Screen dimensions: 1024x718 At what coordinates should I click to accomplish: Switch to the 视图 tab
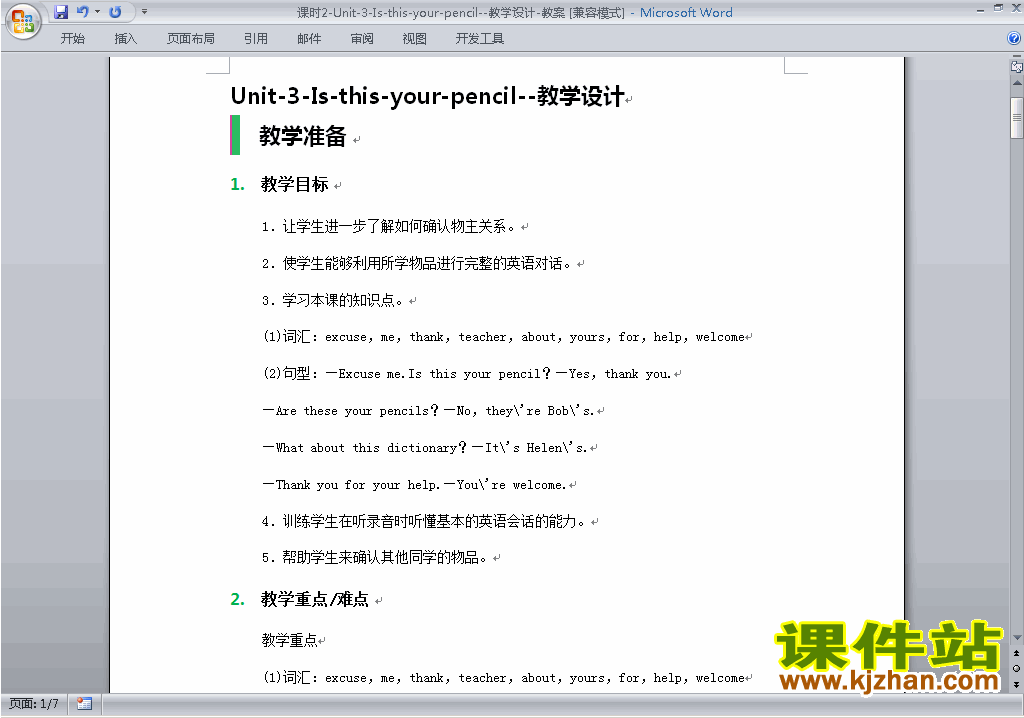pos(415,39)
